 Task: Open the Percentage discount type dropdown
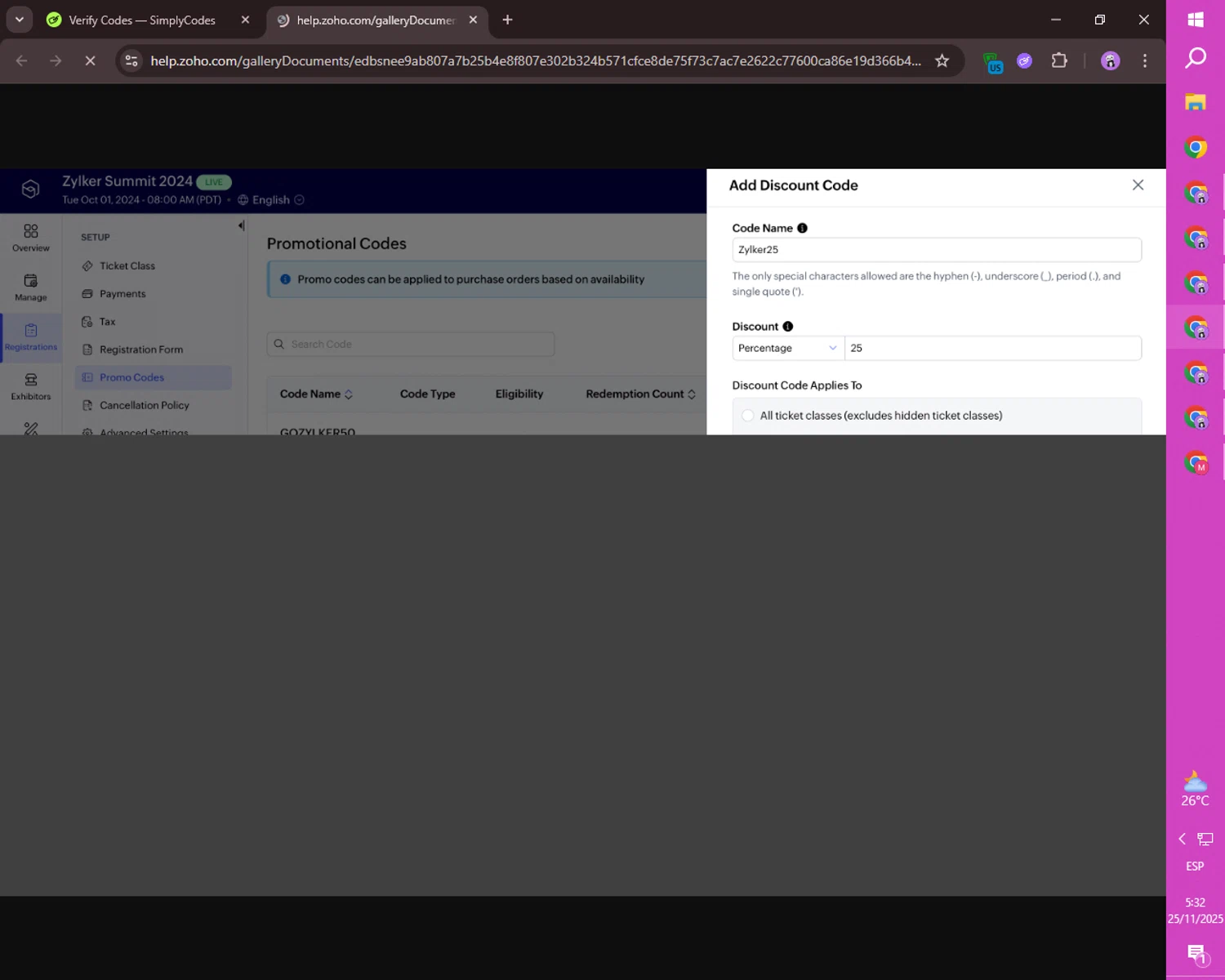[x=787, y=348]
